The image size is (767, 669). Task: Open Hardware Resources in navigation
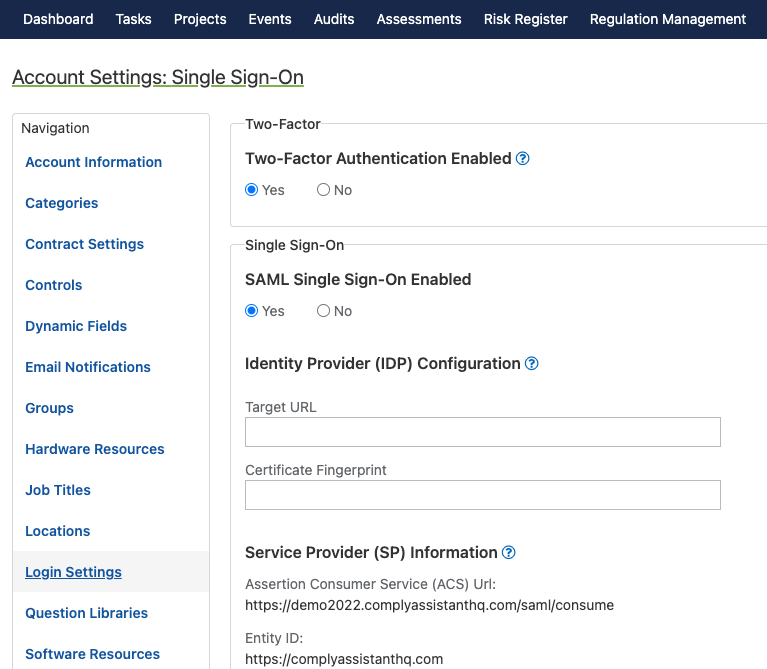[x=95, y=449]
